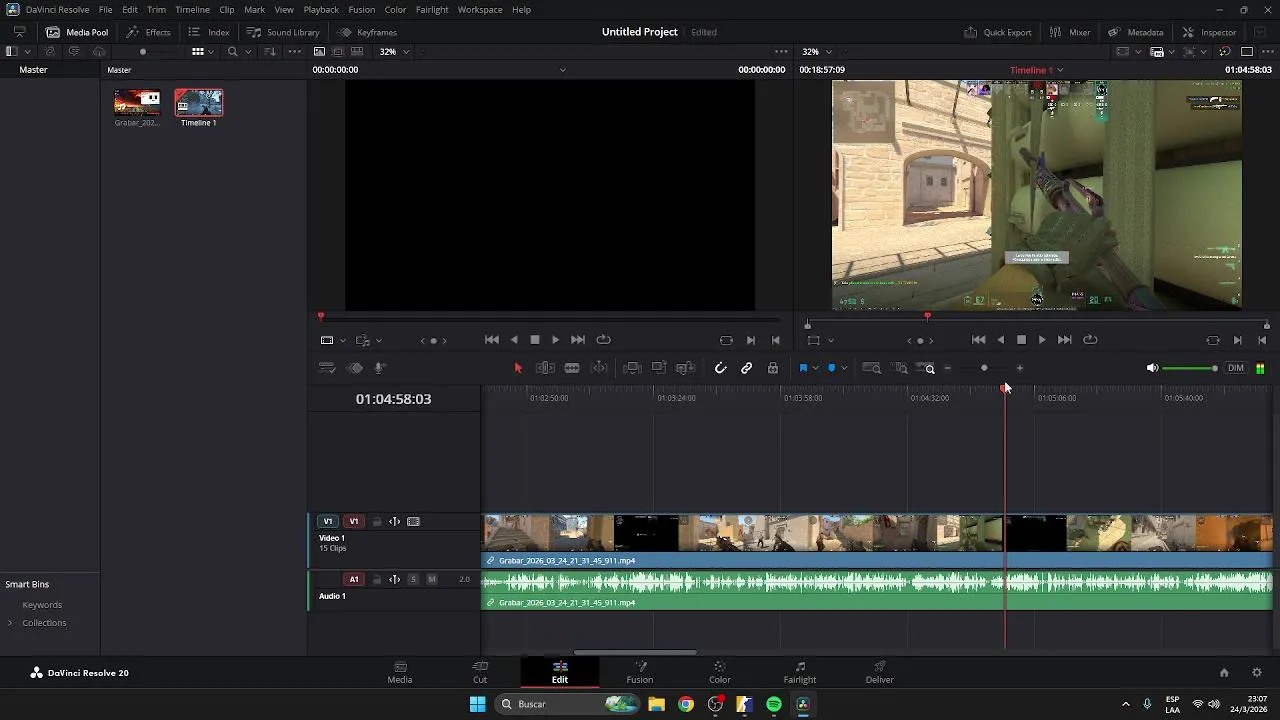The height and width of the screenshot is (720, 1280).
Task: Open source clip name dropdown chevron
Action: pyautogui.click(x=562, y=70)
